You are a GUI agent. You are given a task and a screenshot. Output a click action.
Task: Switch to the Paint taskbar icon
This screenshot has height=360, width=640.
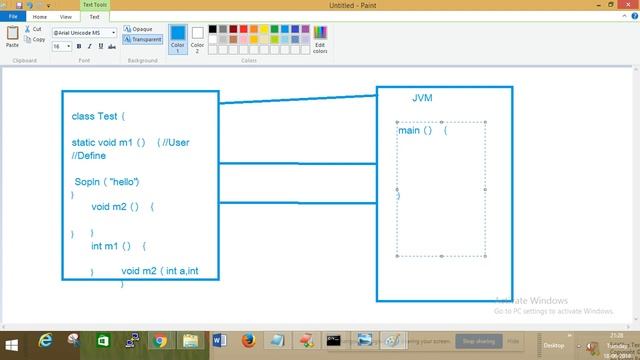(393, 341)
